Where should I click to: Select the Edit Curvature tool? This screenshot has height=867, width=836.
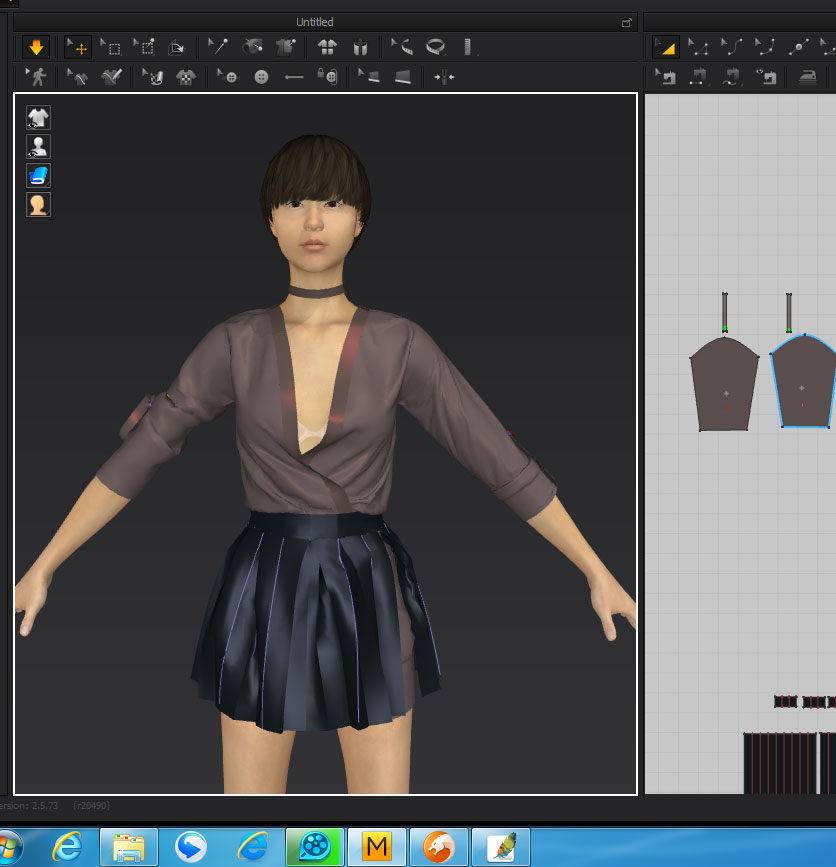(732, 47)
